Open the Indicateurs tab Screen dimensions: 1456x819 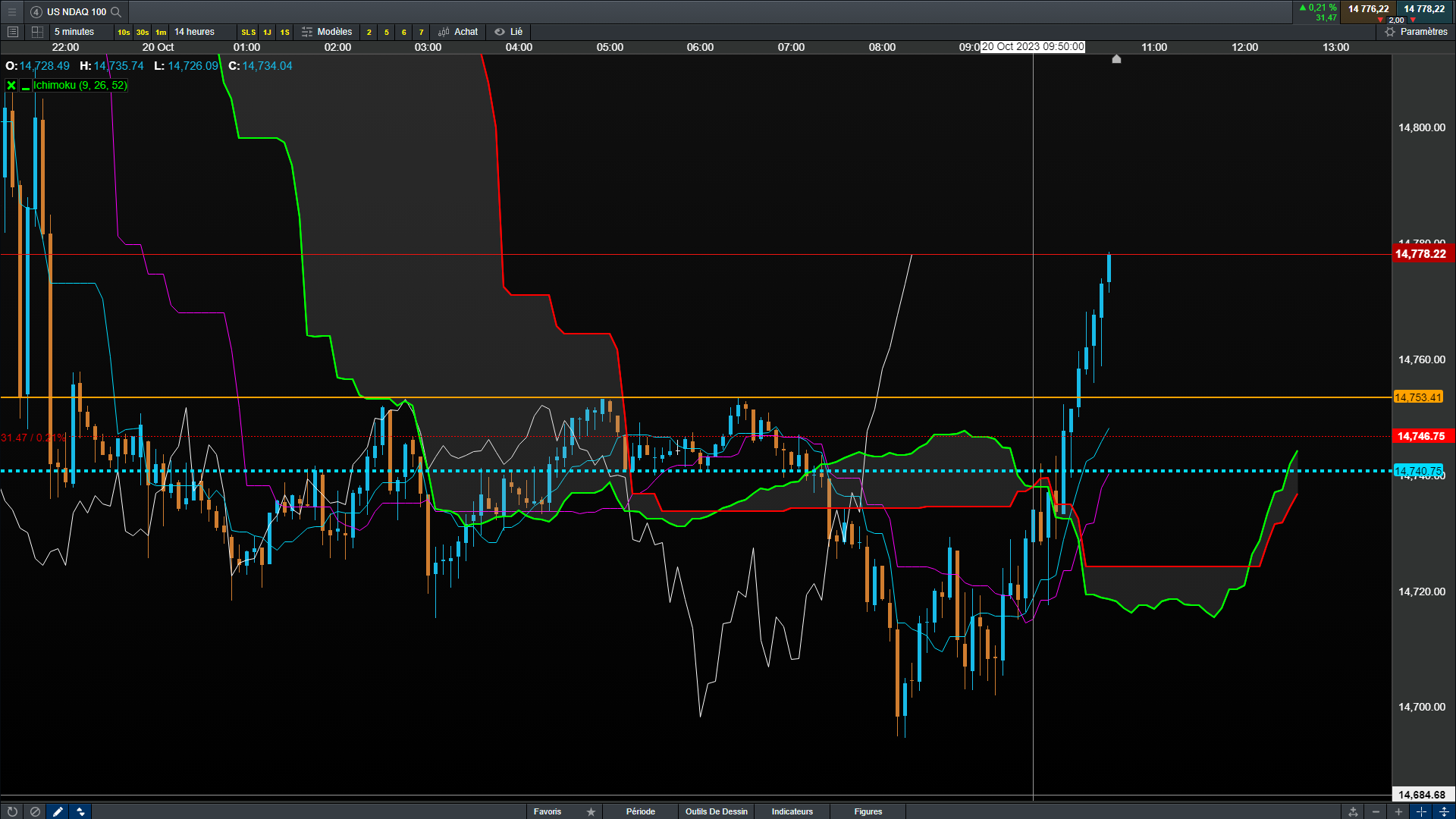pos(792,811)
